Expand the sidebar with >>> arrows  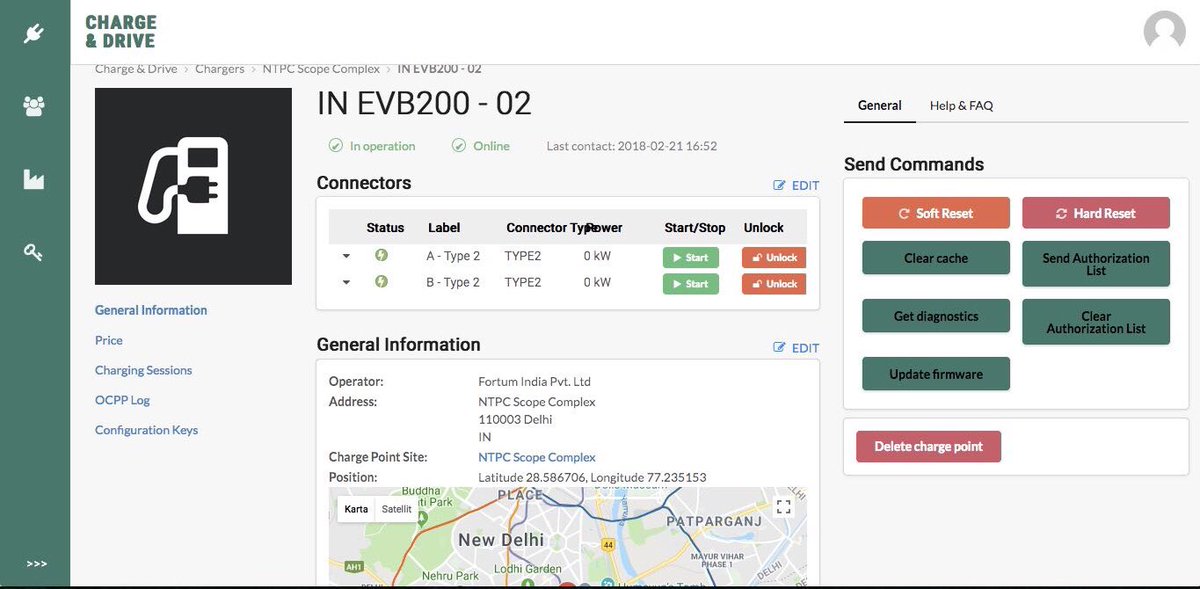coord(36,564)
